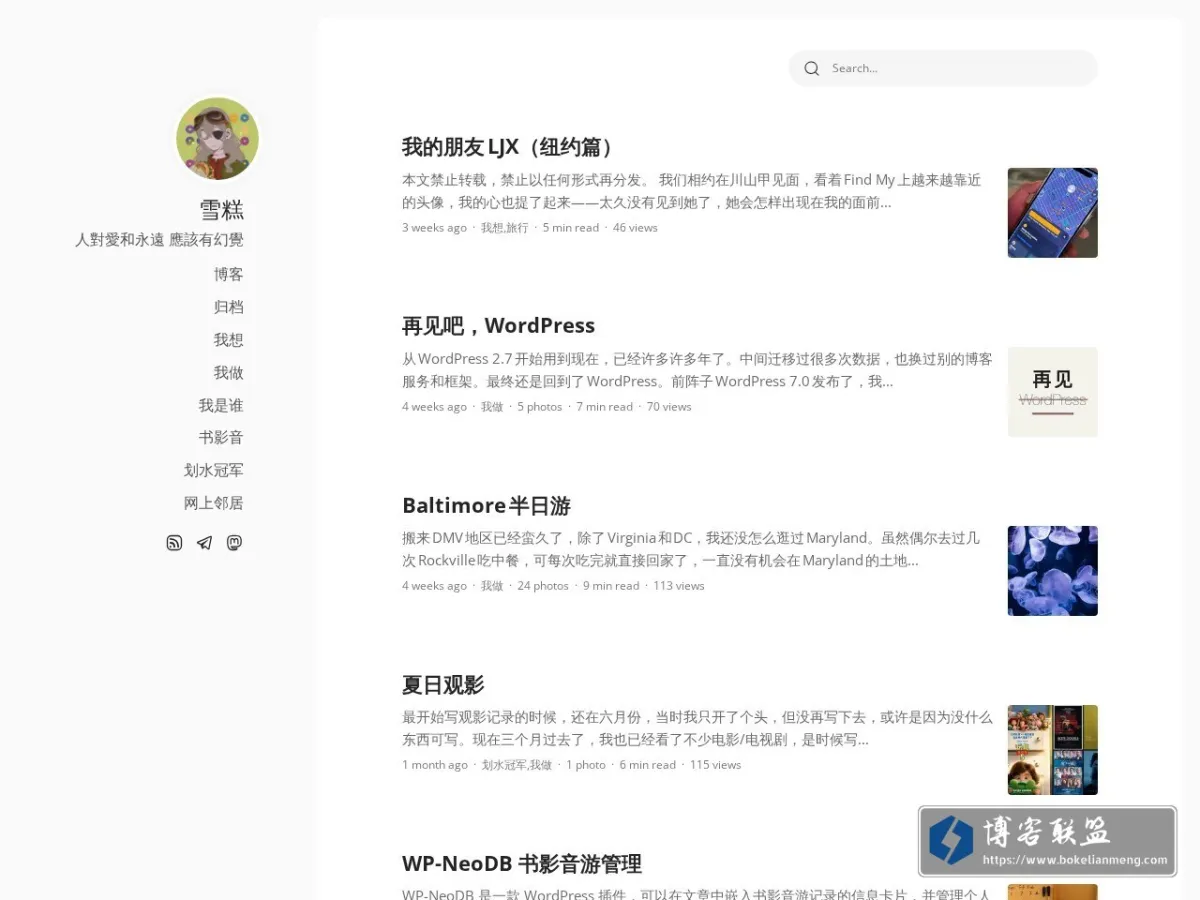The image size is (1200, 900).
Task: Click the '7 min read' text
Action: point(605,407)
